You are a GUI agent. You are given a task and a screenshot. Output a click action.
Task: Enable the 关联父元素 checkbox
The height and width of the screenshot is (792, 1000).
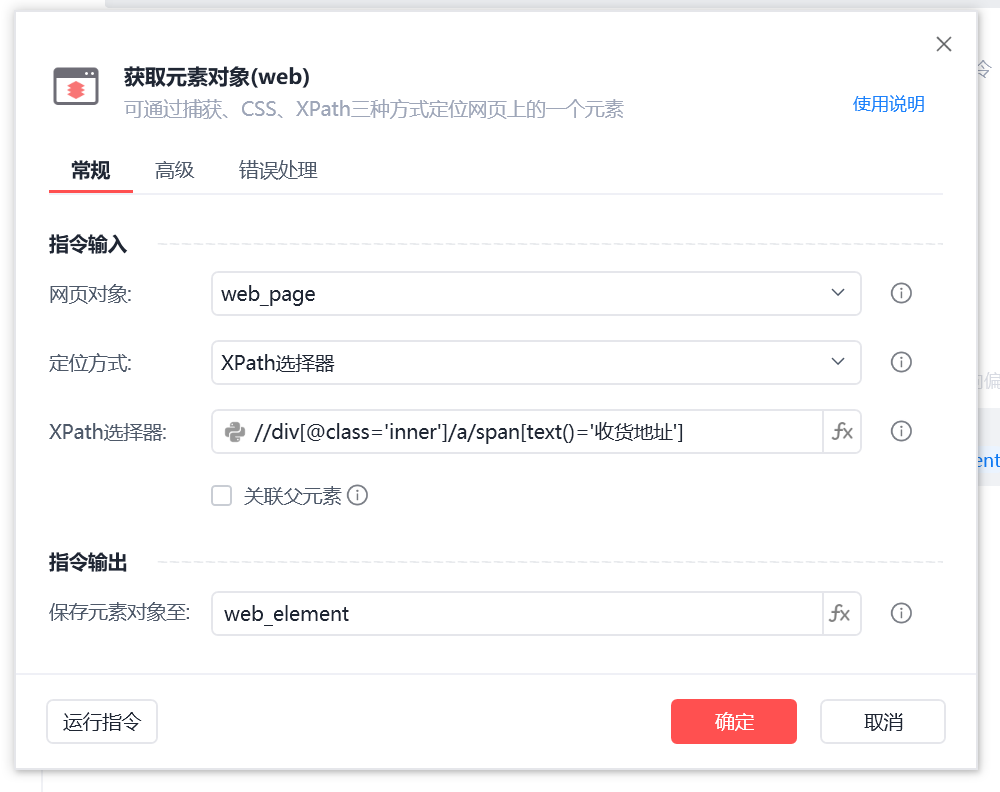pos(222,495)
